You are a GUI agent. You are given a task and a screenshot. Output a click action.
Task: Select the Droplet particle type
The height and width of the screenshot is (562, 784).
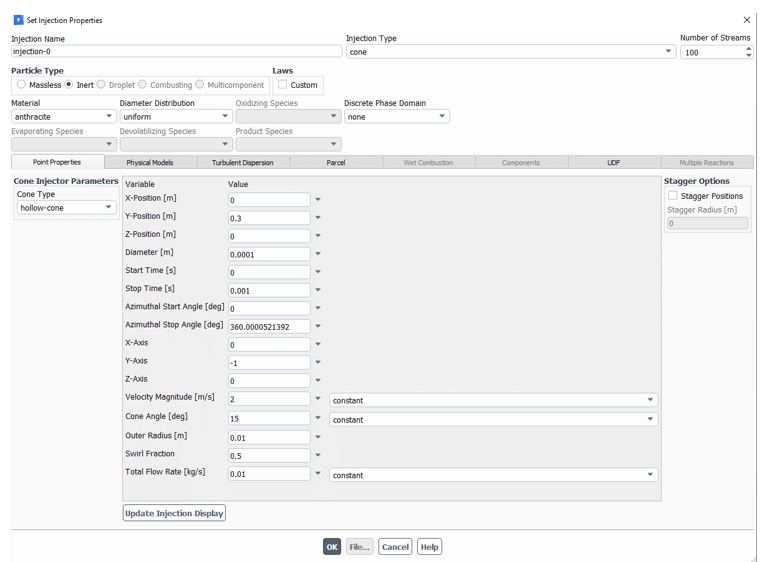[102, 85]
